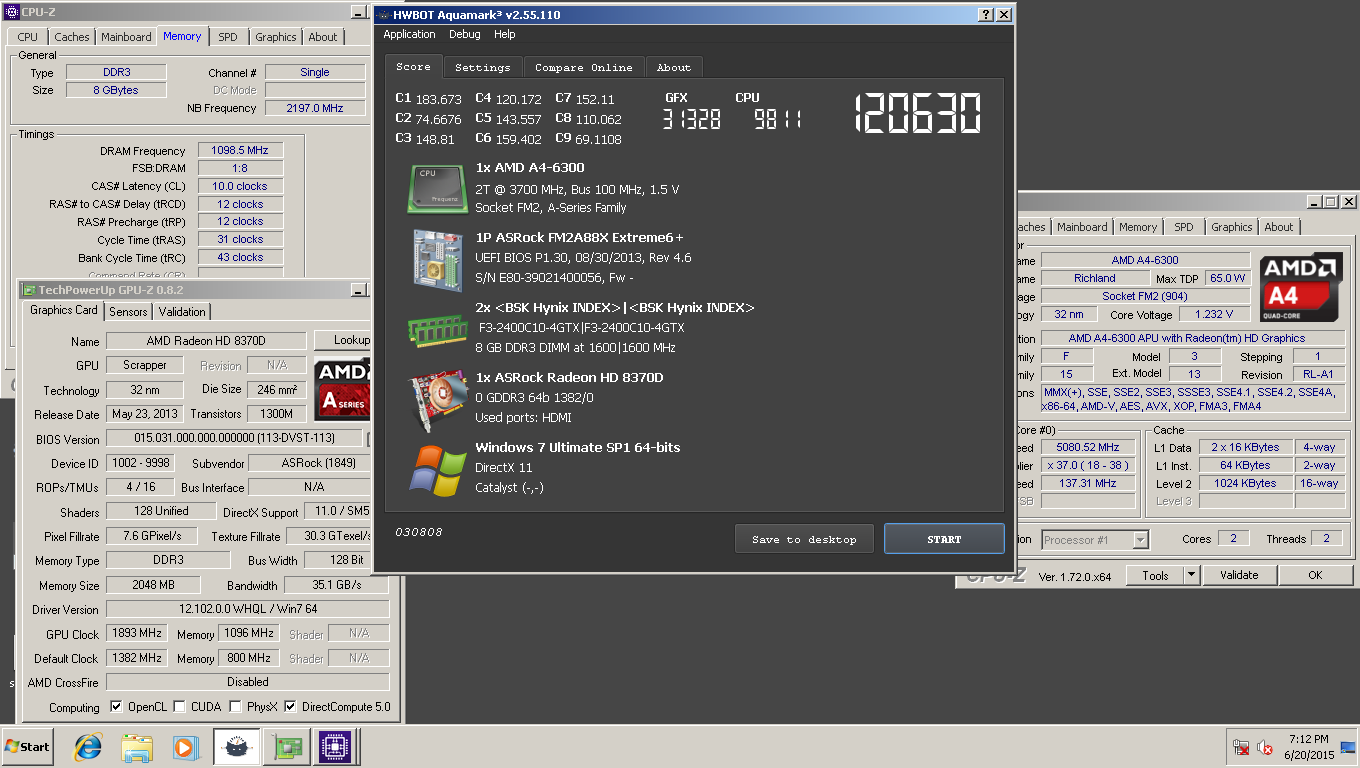Image resolution: width=1360 pixels, height=768 pixels.
Task: Open Mainboard tab in right CPU-Z window
Action: coord(1082,227)
